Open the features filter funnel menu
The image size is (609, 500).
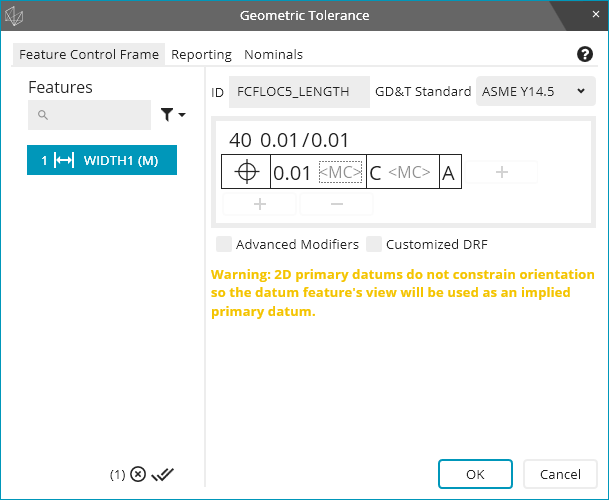point(172,116)
